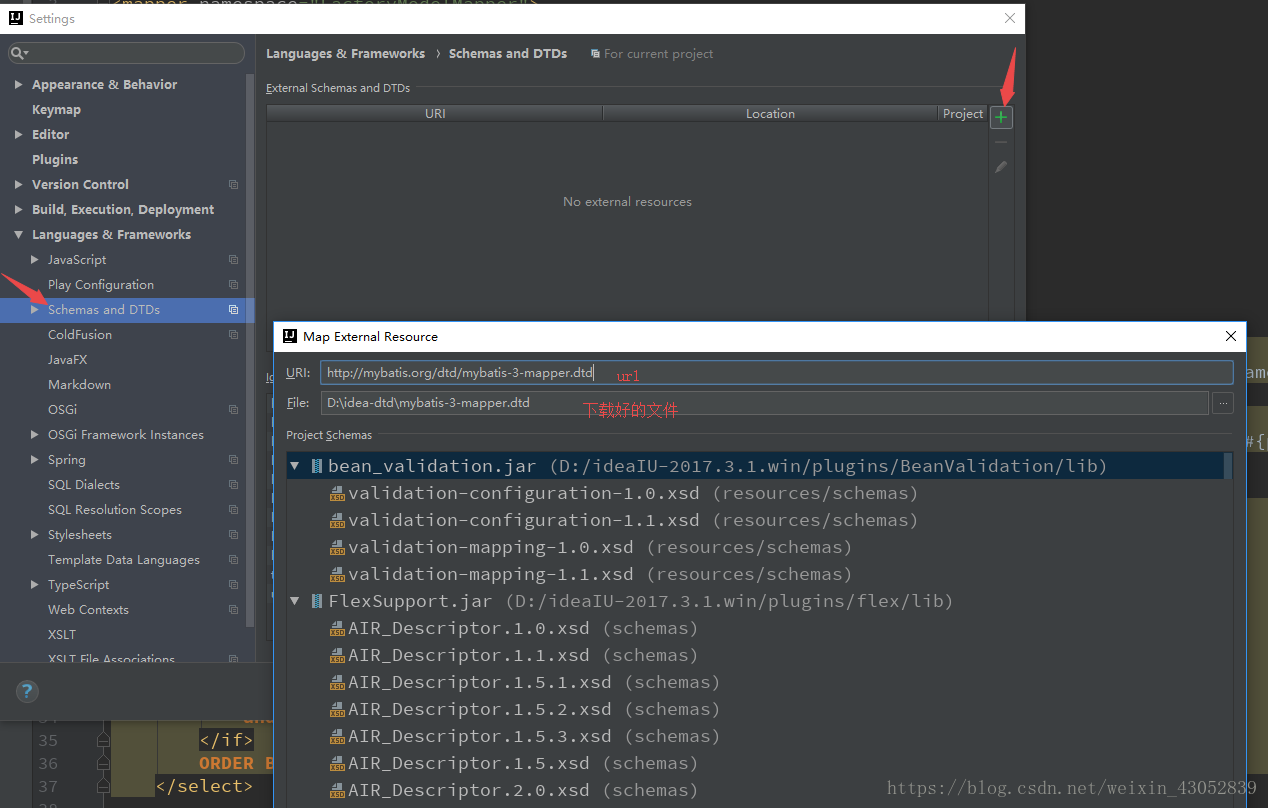Expand the Spring settings node
The image size is (1268, 808).
[35, 460]
